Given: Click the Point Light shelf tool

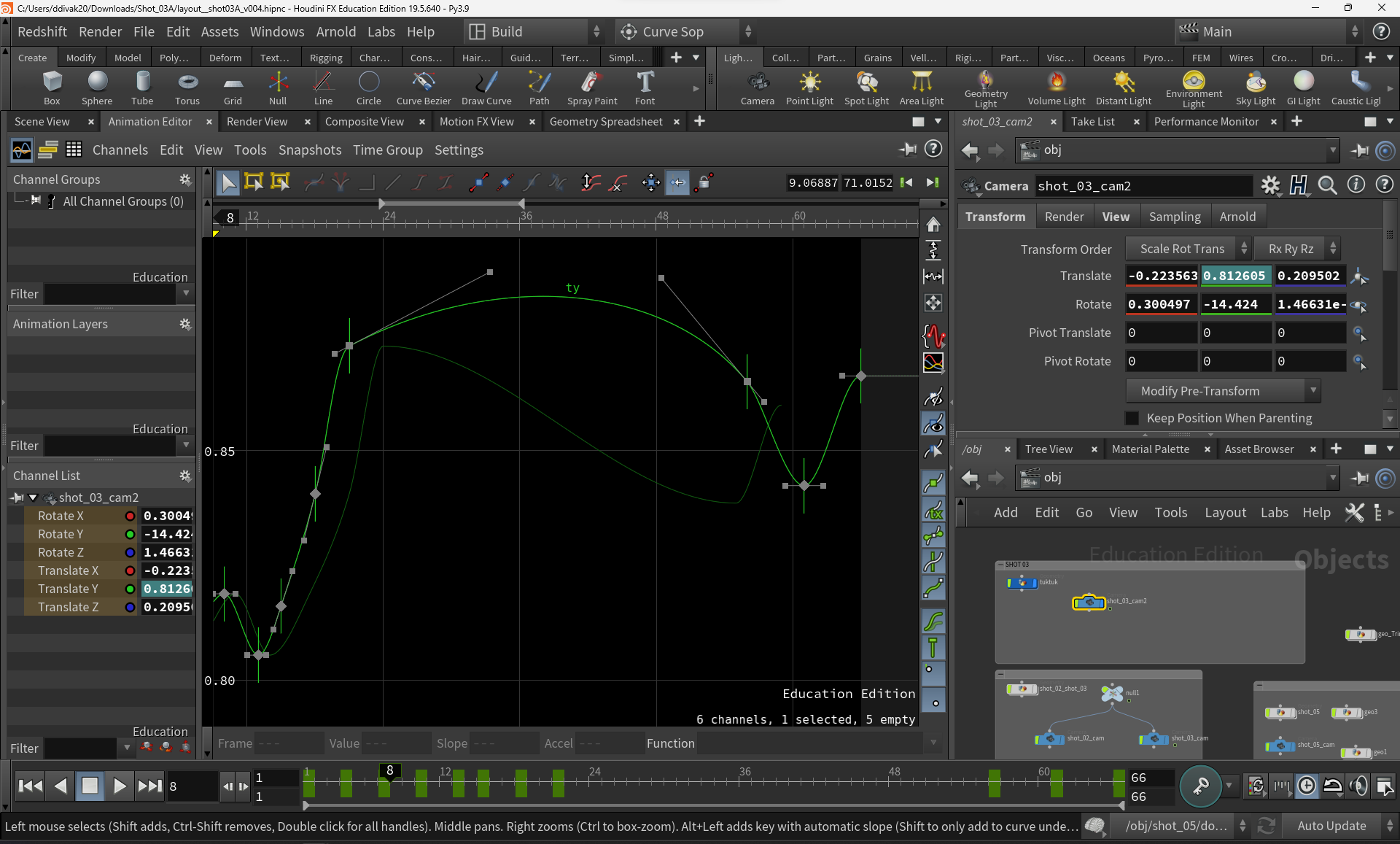Looking at the screenshot, I should click(x=809, y=88).
